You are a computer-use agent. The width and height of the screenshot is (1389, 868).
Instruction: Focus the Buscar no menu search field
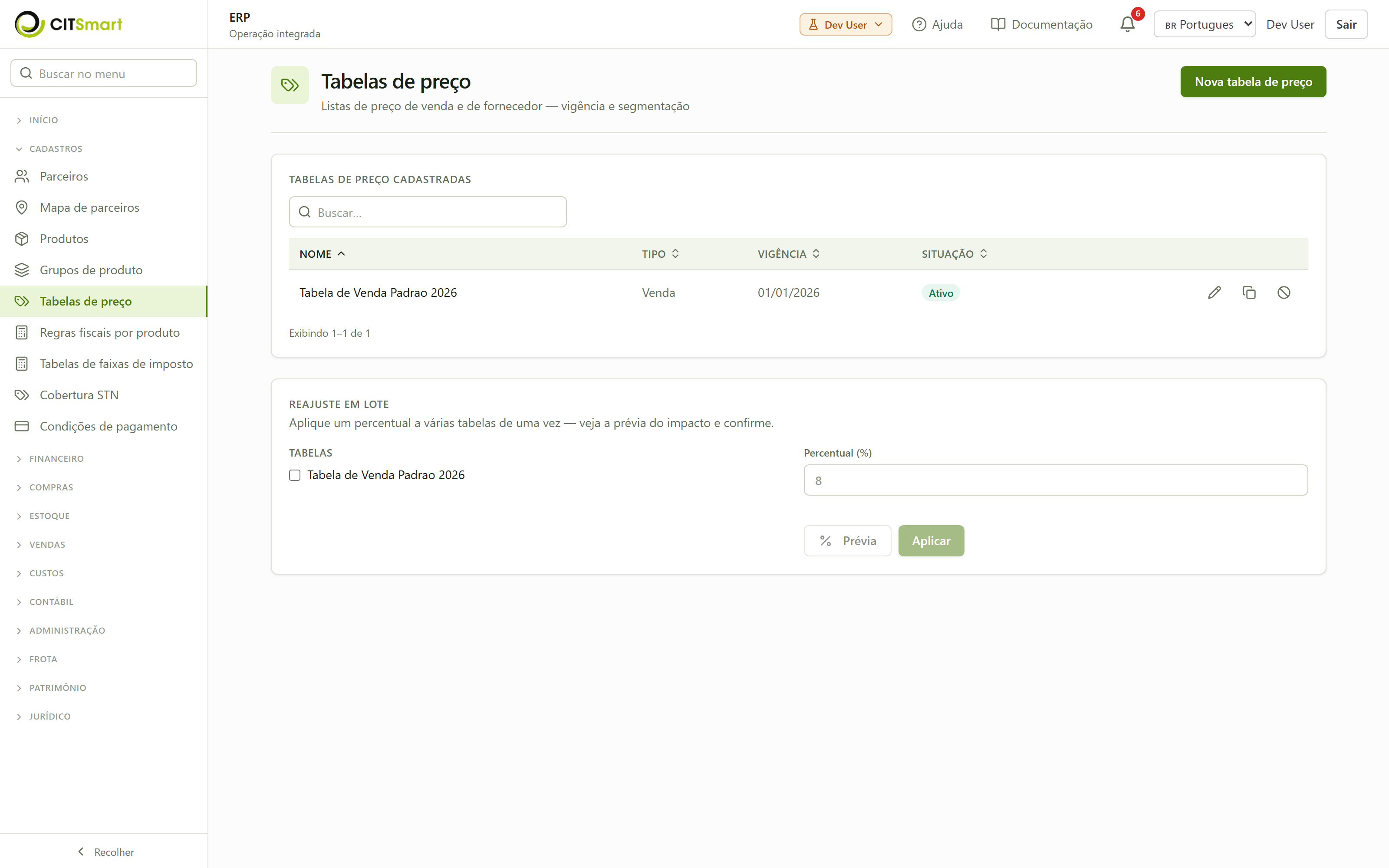click(104, 73)
